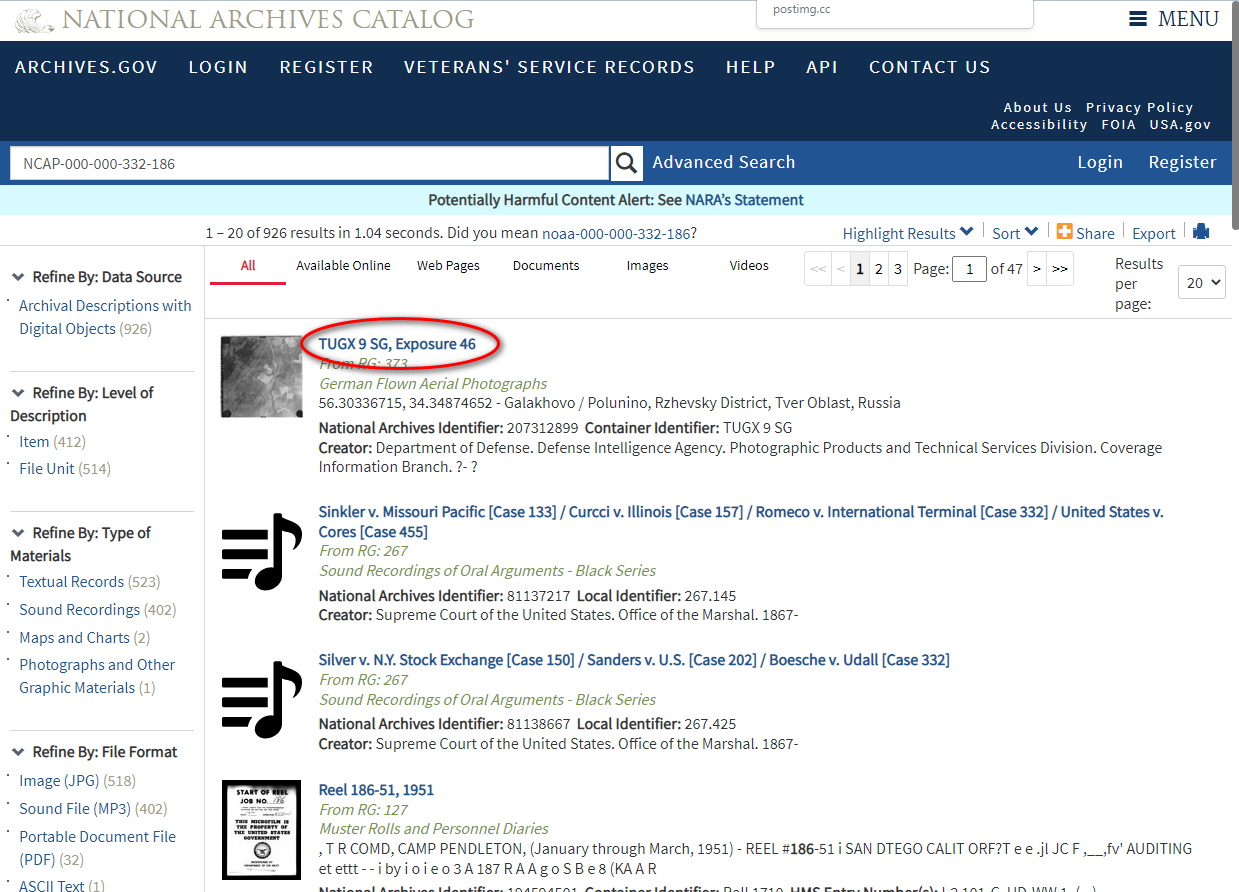Click REGISTER in the top navigation bar
Image resolution: width=1239 pixels, height=892 pixels.
(326, 67)
